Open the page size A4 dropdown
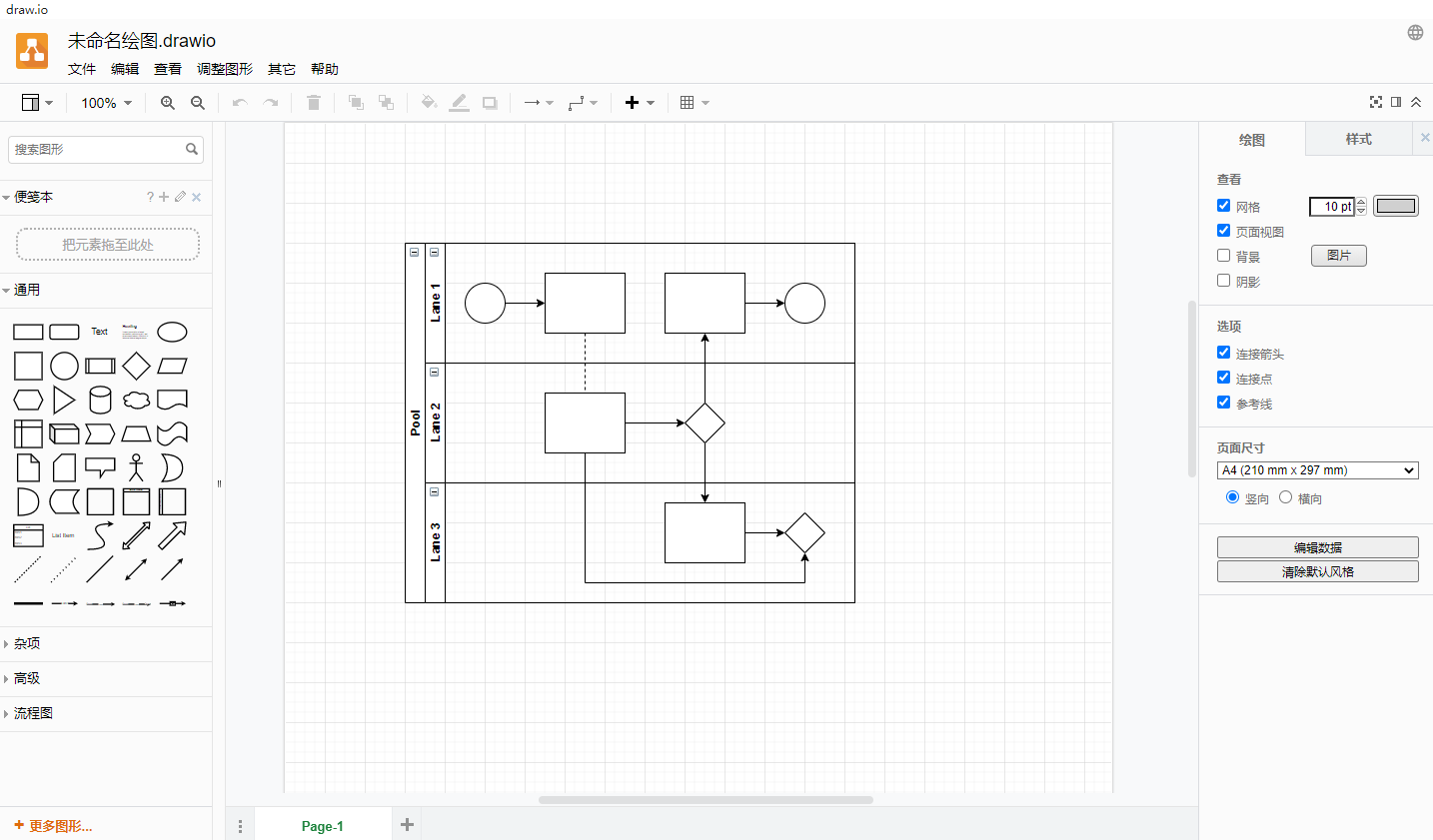1433x840 pixels. (x=1317, y=470)
